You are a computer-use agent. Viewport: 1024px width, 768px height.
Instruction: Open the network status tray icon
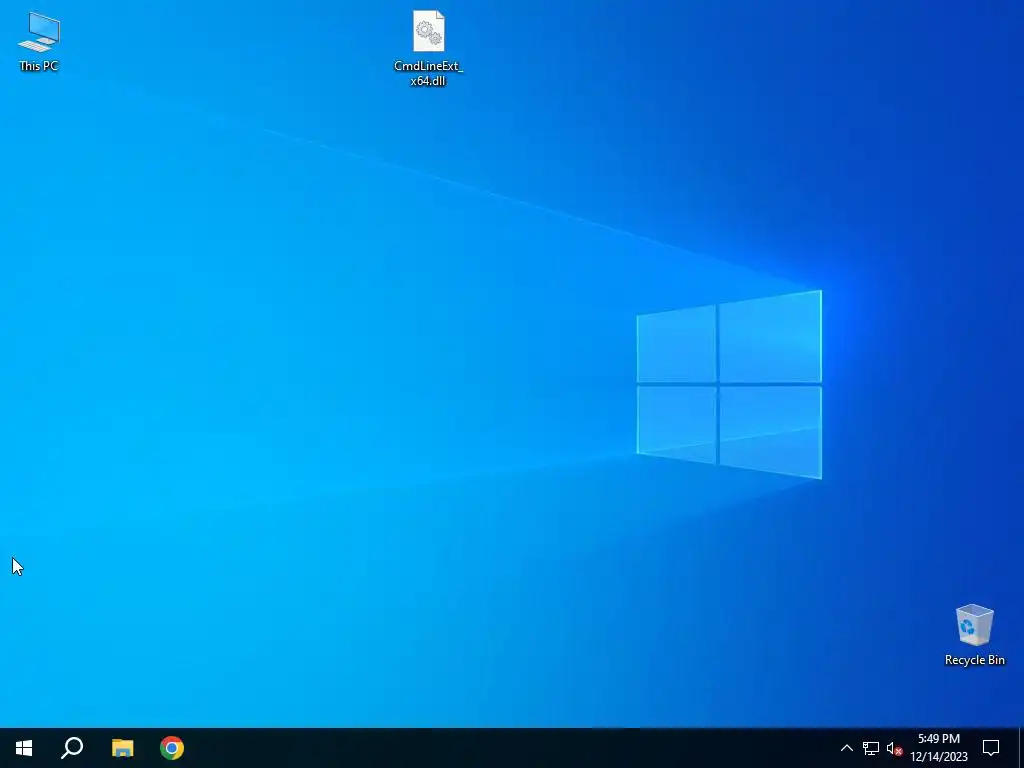pos(871,748)
